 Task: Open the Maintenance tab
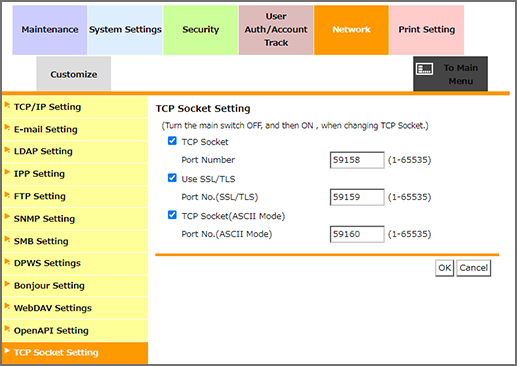pyautogui.click(x=50, y=30)
